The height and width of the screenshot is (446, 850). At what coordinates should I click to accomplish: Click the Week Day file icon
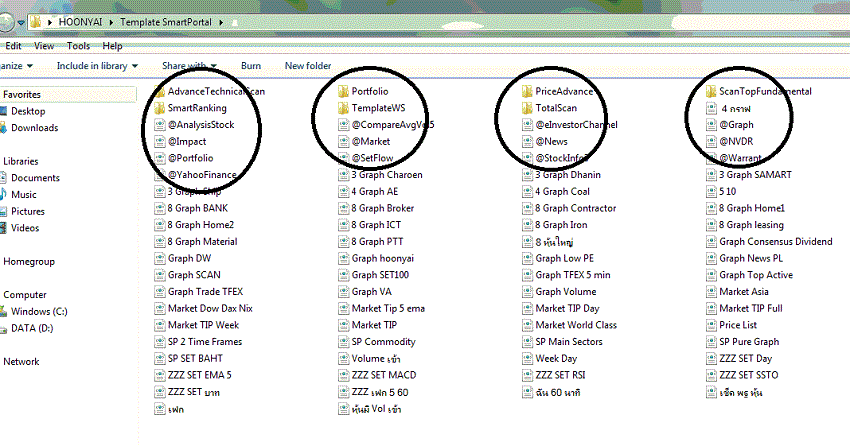point(527,358)
